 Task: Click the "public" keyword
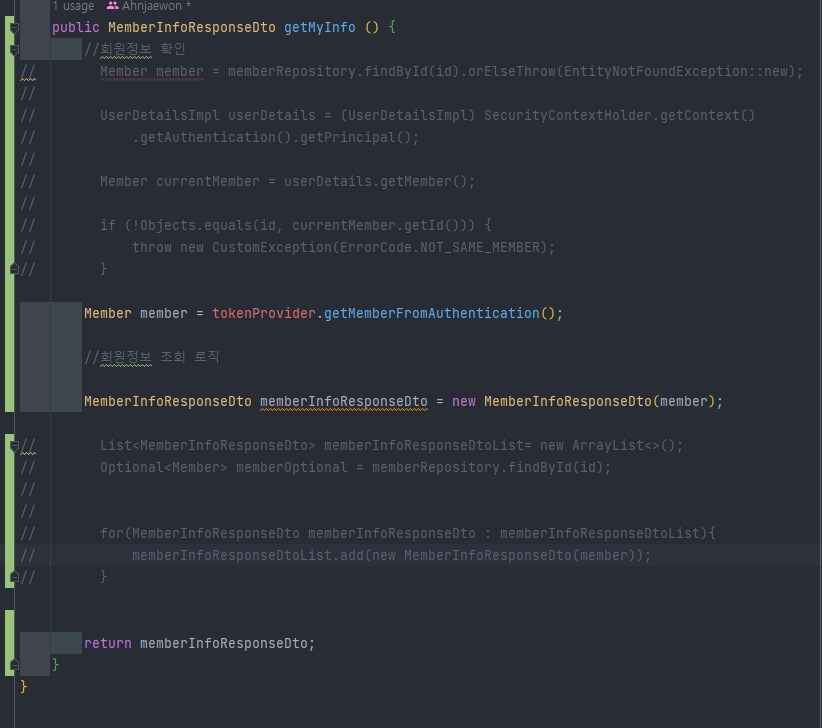[75, 27]
